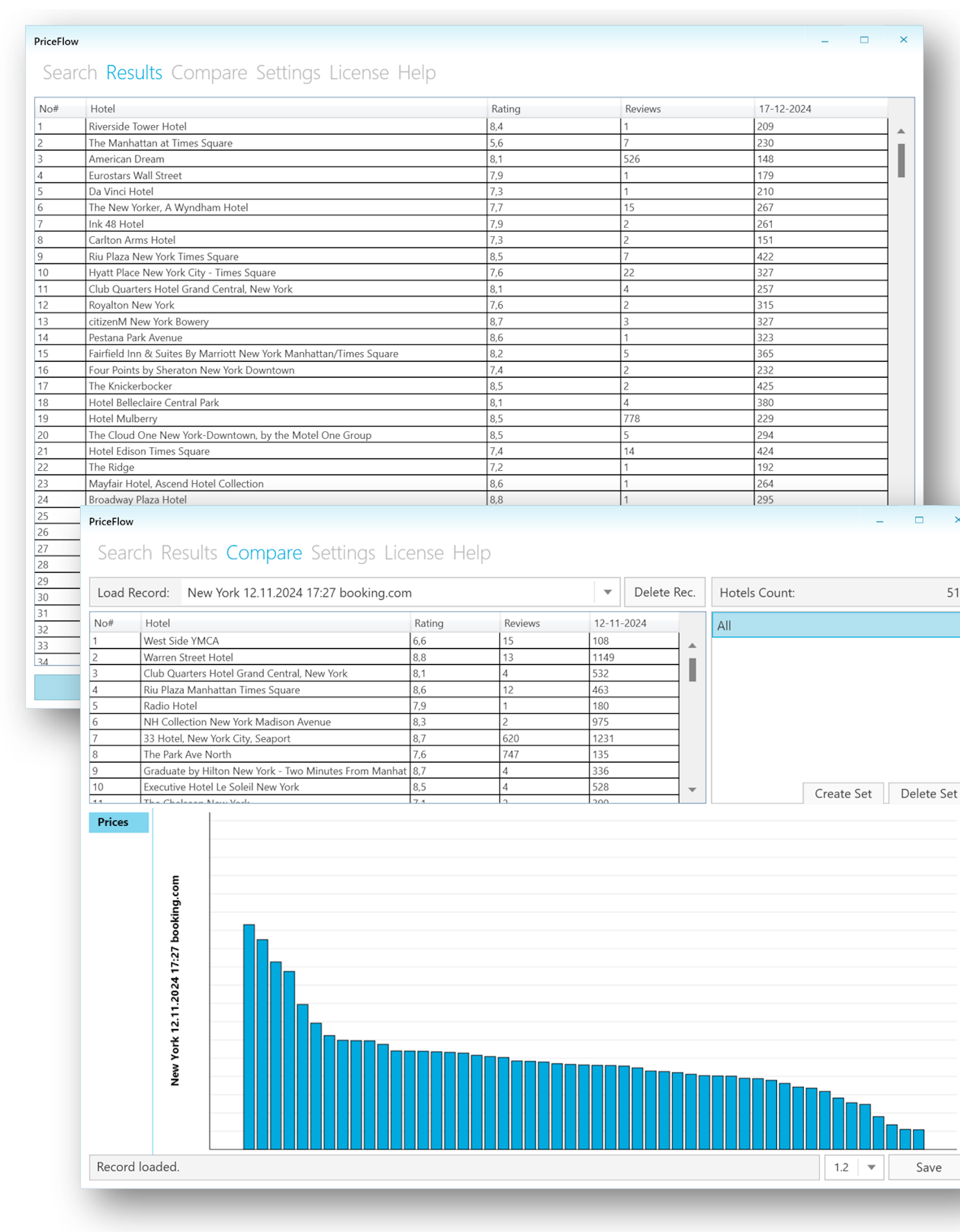Select The Park Ave North row

384,754
